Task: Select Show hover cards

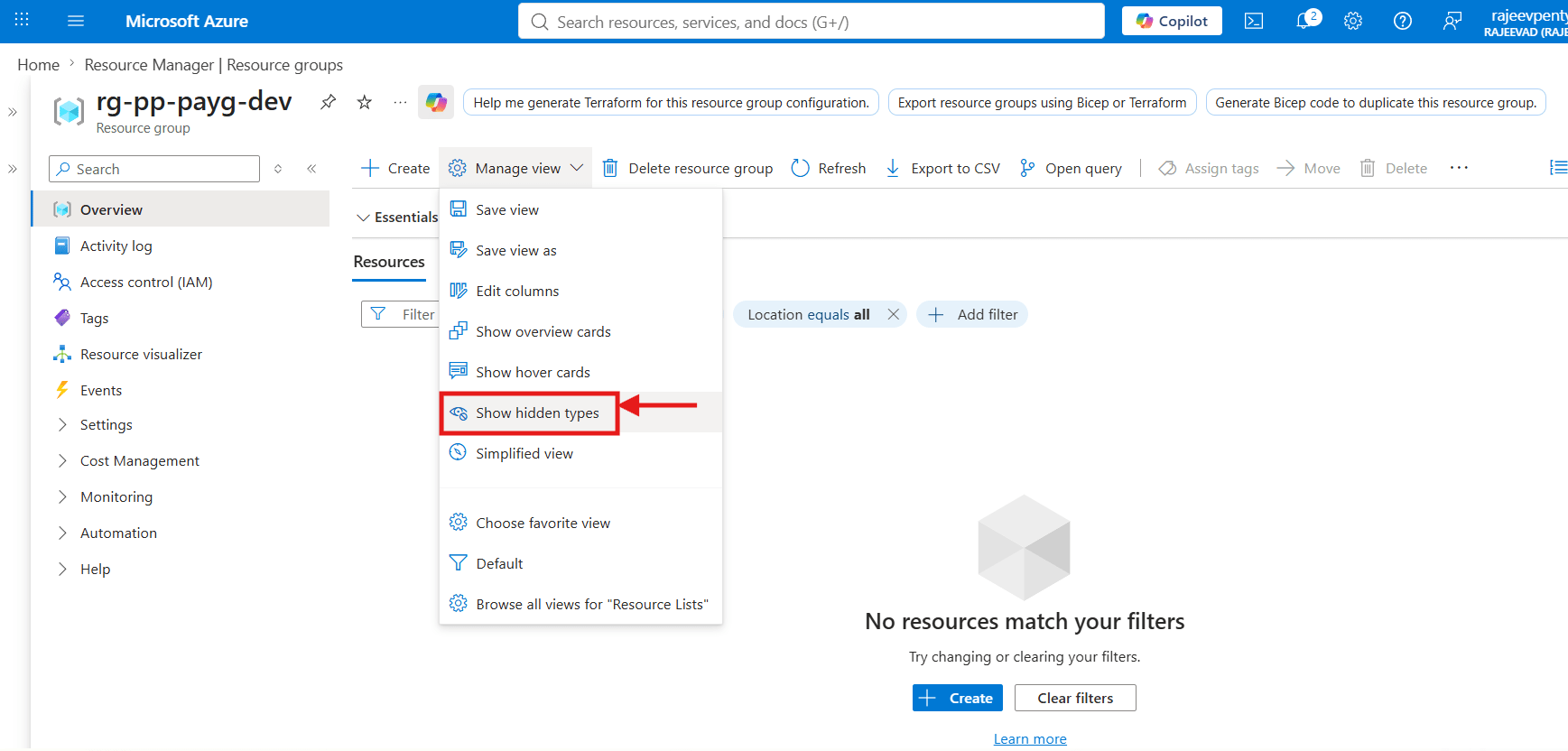Action: pyautogui.click(x=580, y=372)
